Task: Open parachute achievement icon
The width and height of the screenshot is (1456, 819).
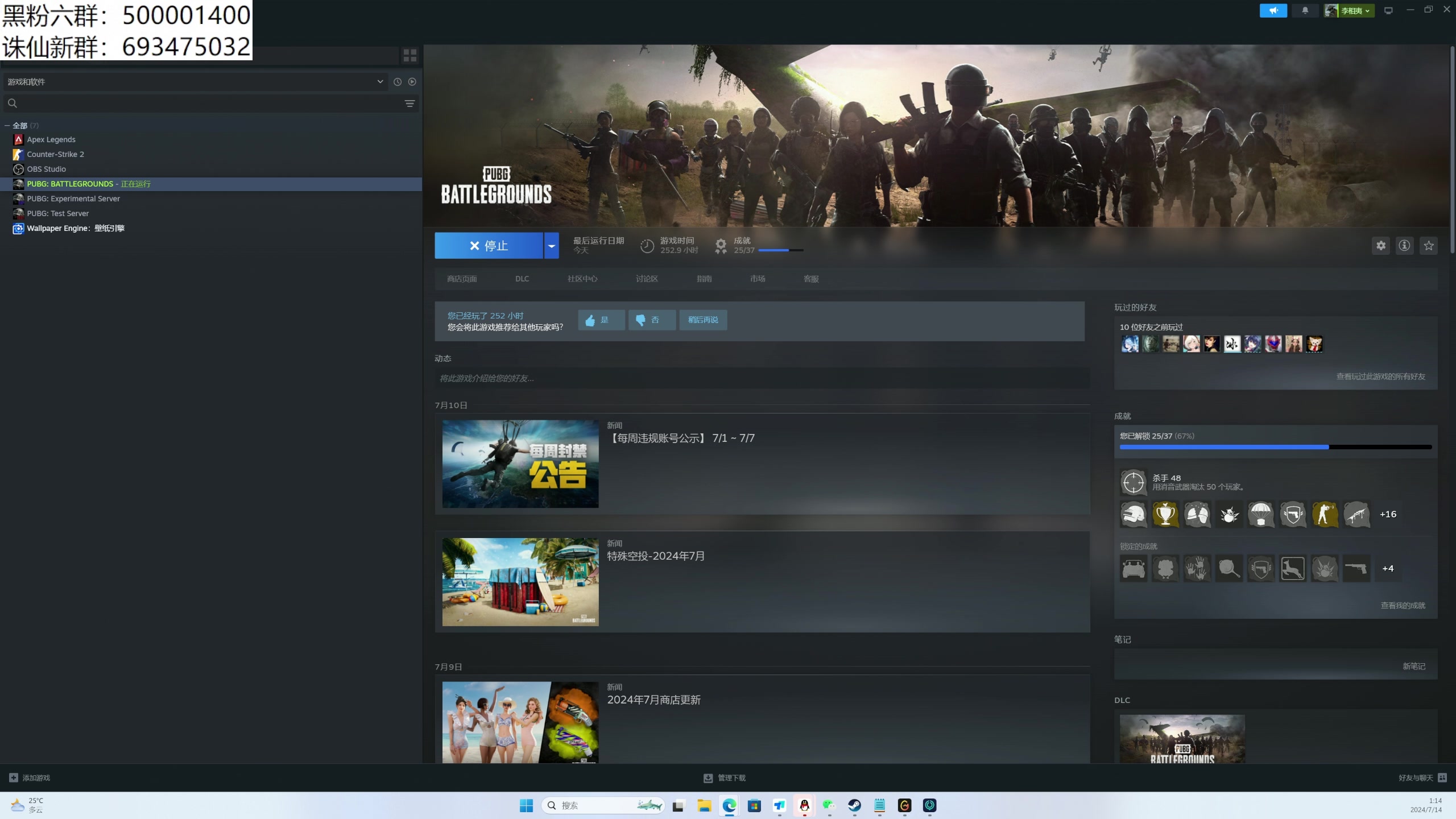Action: 1260,515
